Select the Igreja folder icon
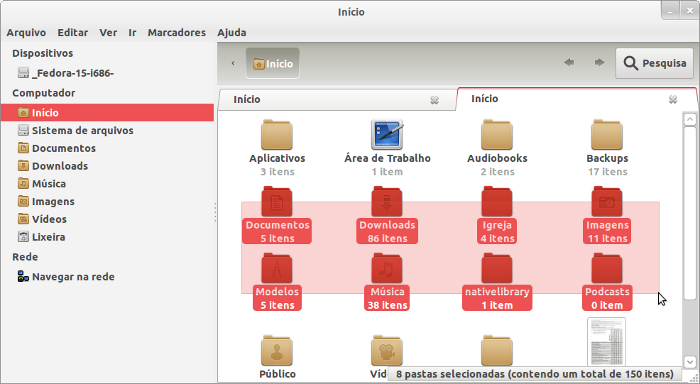 (497, 201)
